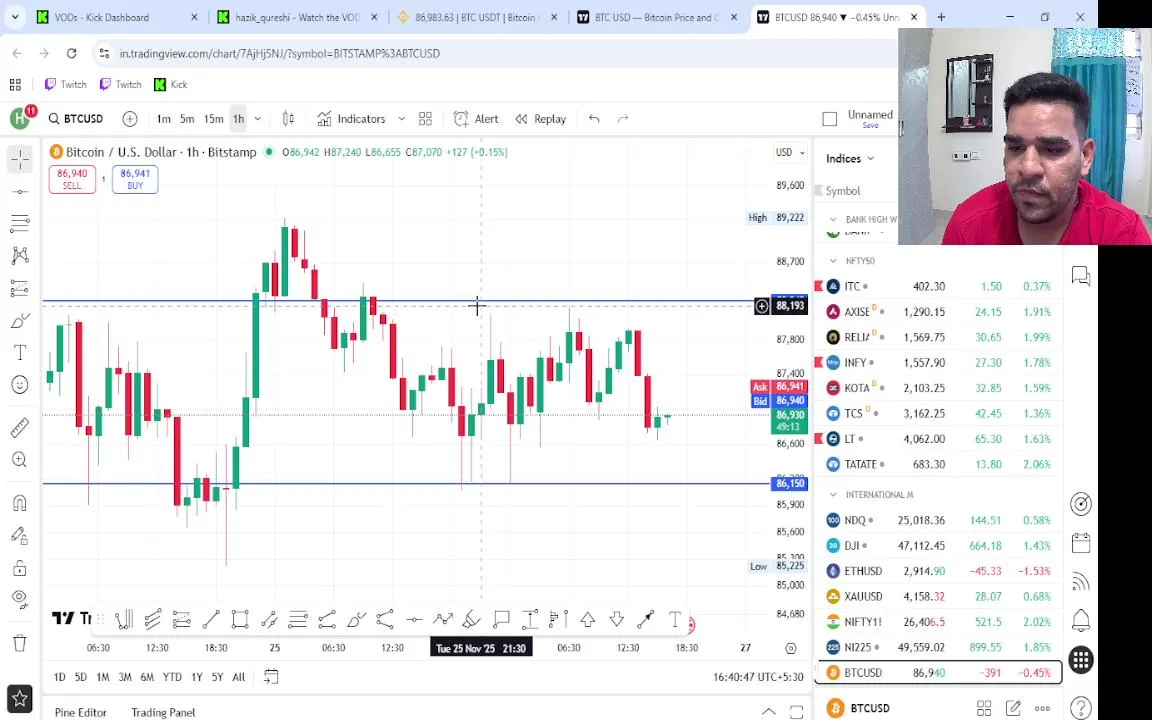Reload the browser page
The height and width of the screenshot is (720, 1152).
71,53
